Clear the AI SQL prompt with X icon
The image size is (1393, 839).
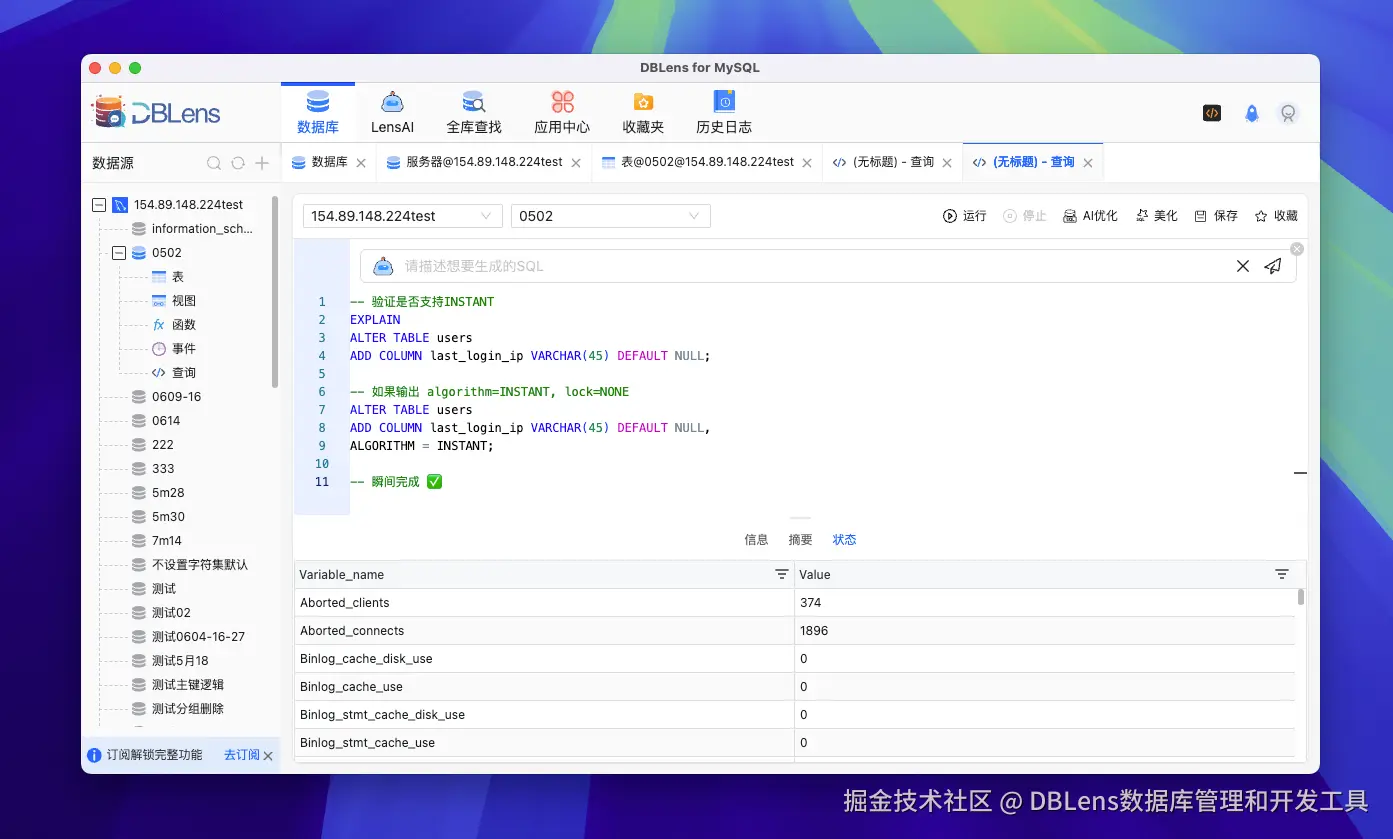click(1243, 266)
